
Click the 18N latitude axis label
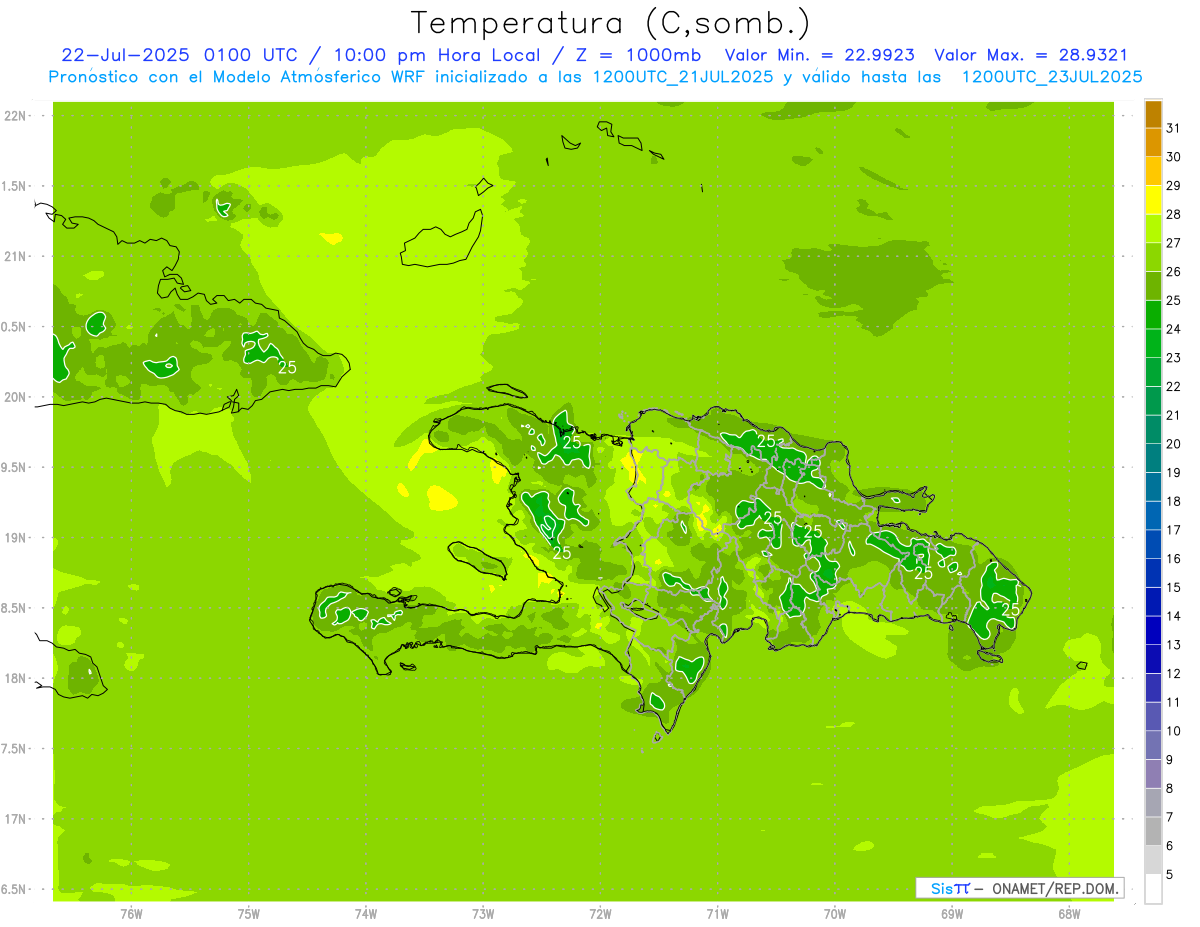pos(15,678)
